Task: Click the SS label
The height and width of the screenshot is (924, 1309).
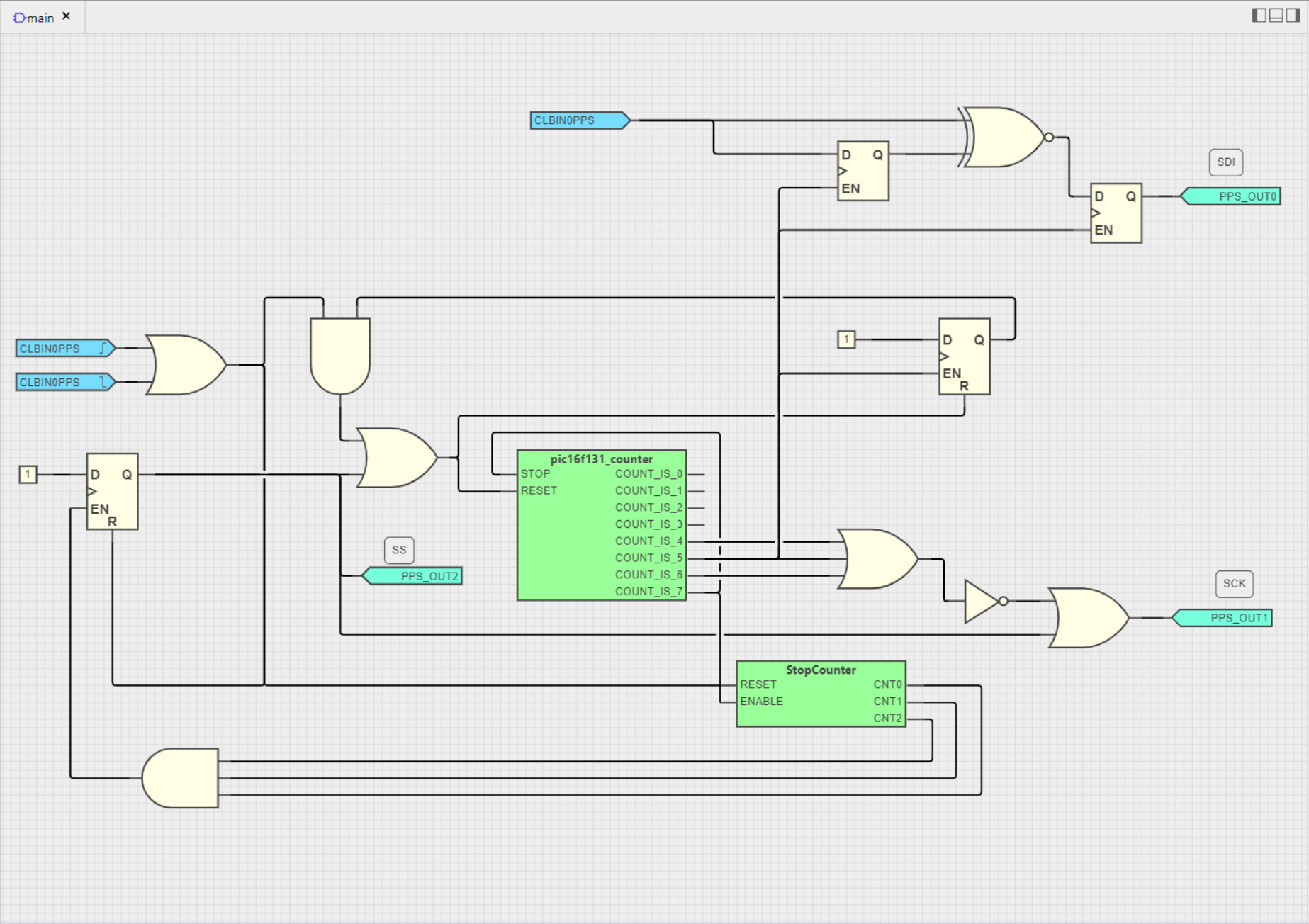Action: tap(399, 550)
